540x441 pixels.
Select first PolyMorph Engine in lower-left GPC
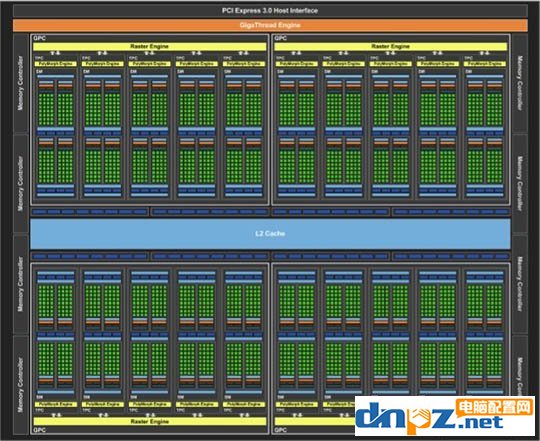[55, 404]
